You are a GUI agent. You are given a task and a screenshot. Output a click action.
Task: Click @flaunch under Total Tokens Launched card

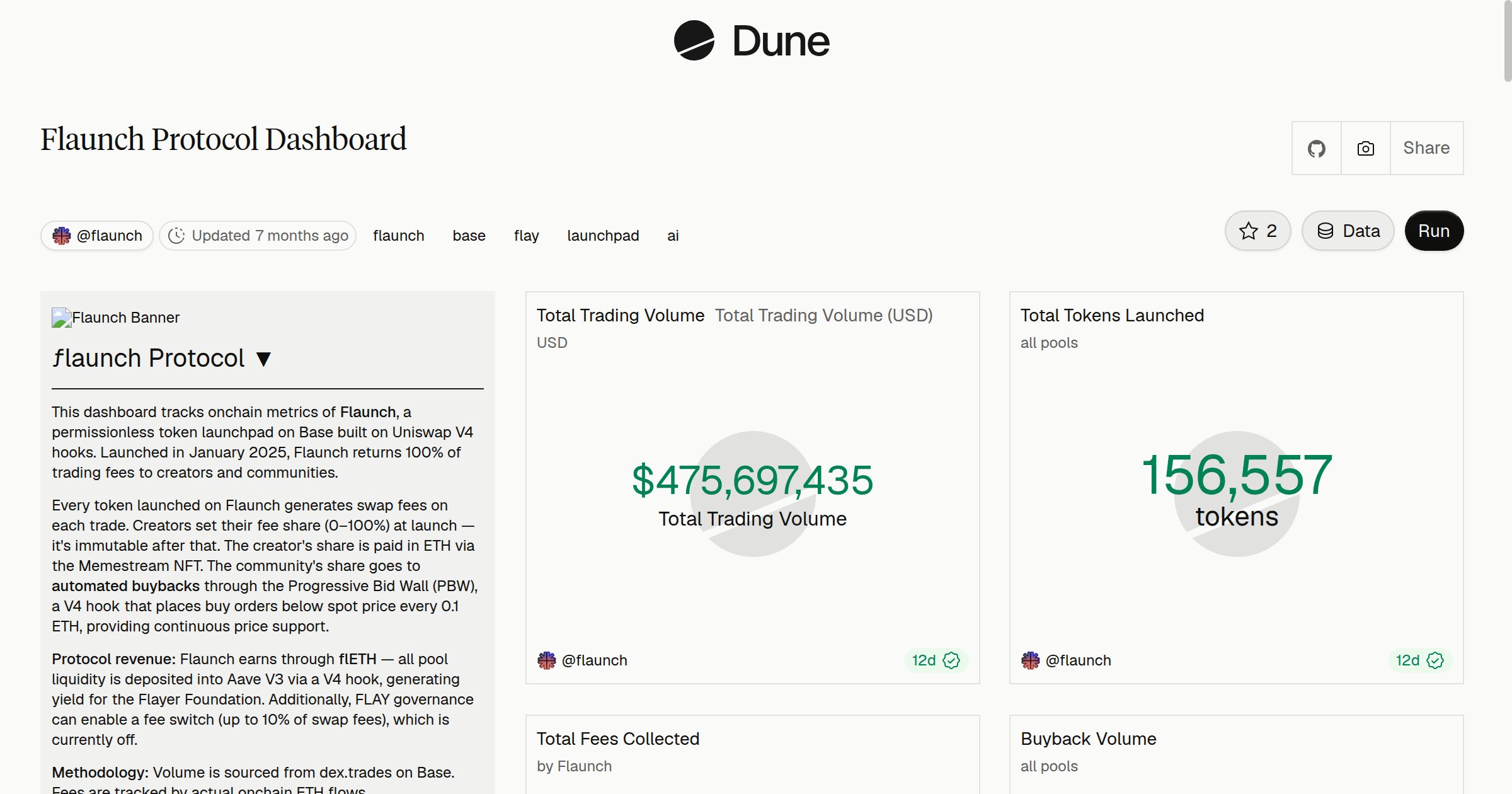pyautogui.click(x=1078, y=660)
